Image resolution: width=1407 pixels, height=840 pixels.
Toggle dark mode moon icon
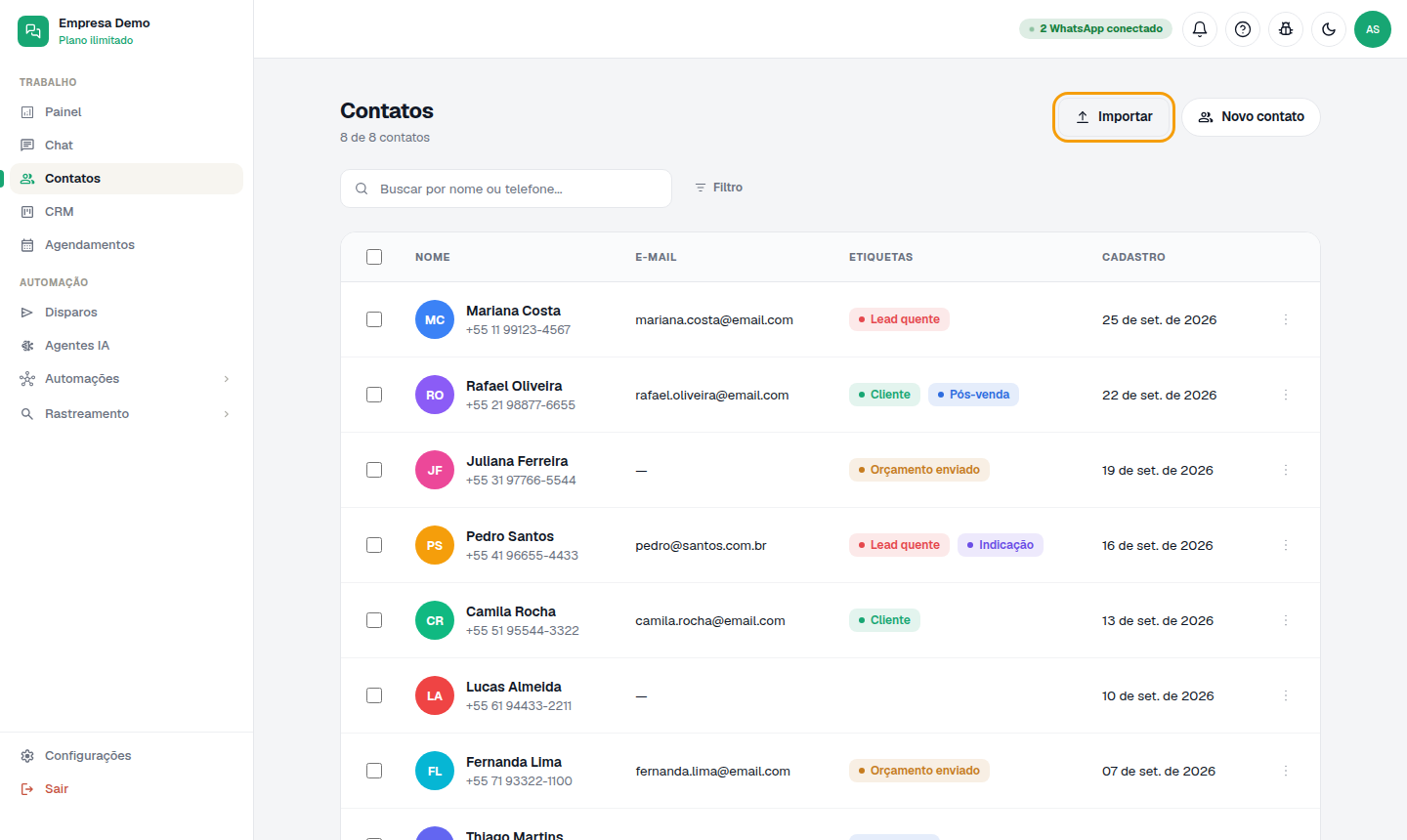(x=1329, y=29)
